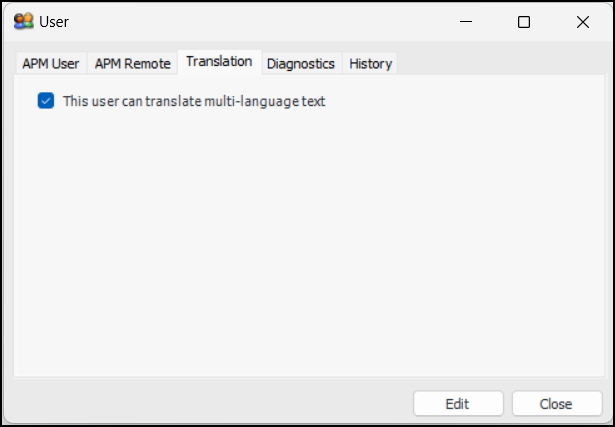The height and width of the screenshot is (427, 615).
Task: Click the window's bottom-right resize corner
Action: coord(609,421)
